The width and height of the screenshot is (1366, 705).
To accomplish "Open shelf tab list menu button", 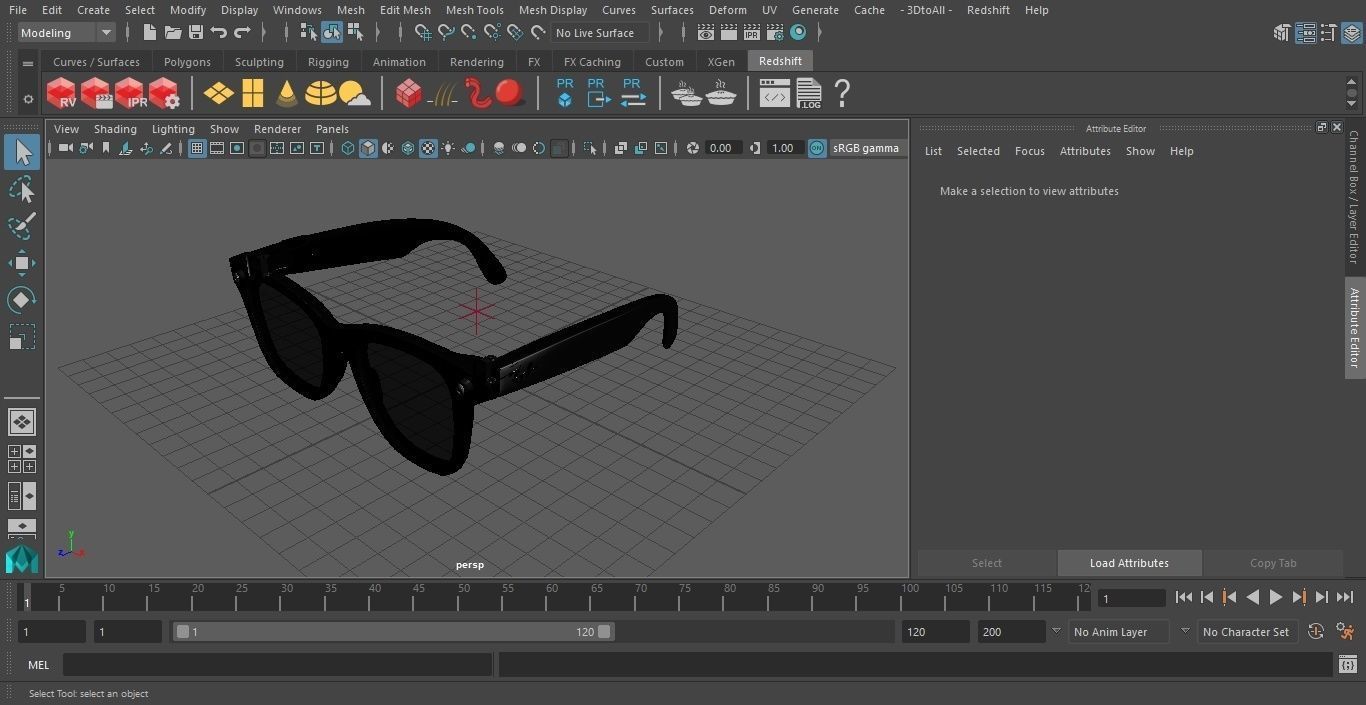I will tap(28, 63).
